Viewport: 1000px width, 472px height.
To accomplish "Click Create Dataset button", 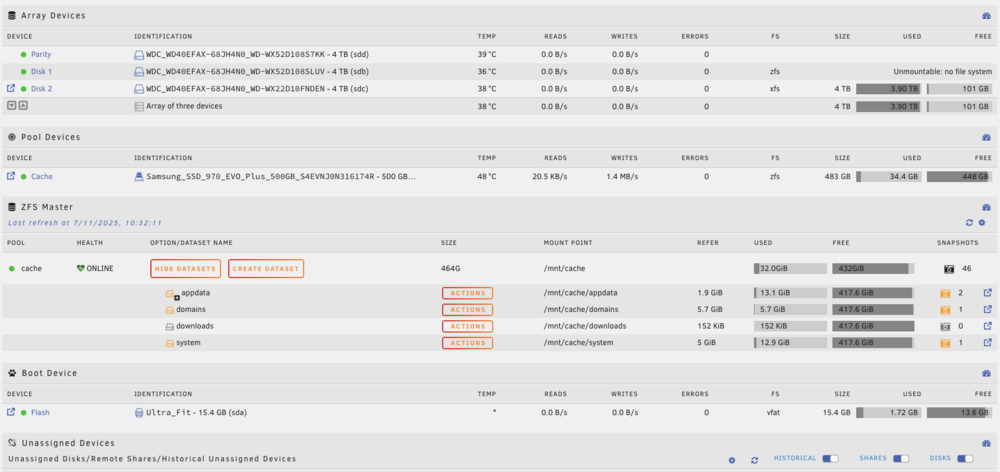I will tap(266, 269).
